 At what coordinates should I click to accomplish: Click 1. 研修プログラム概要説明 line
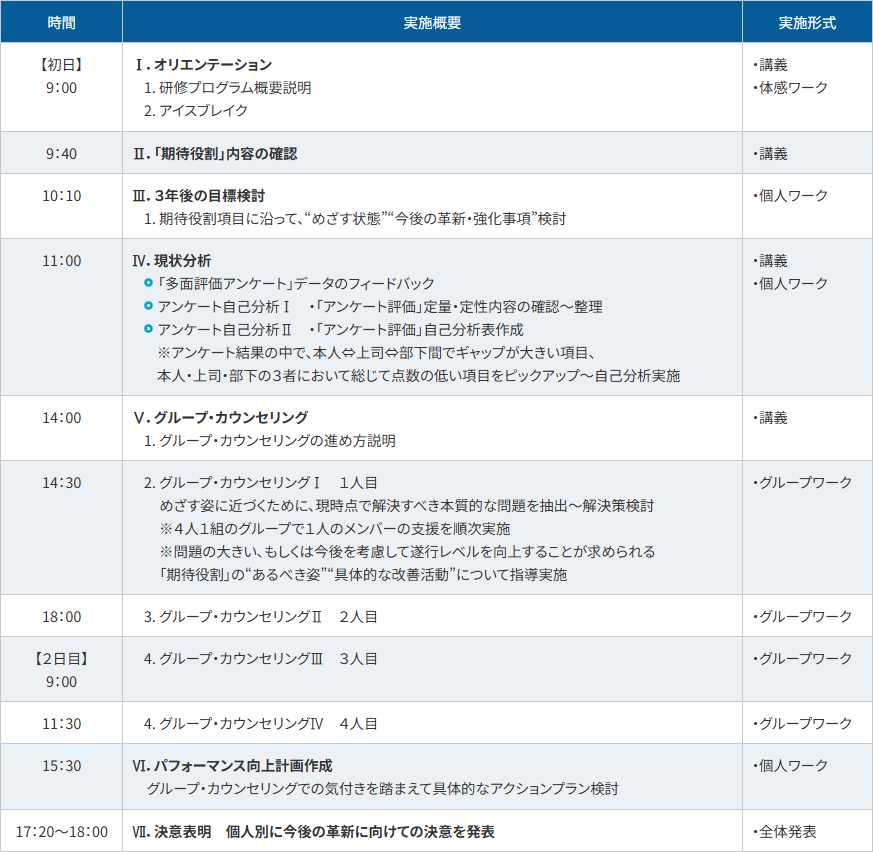[x=227, y=88]
